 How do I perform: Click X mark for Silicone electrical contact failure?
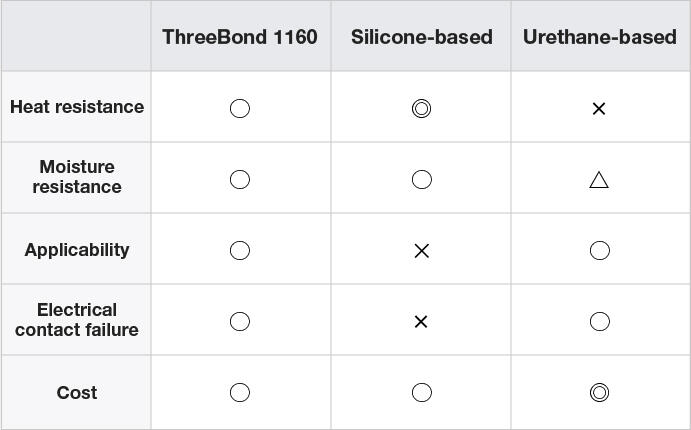(x=421, y=322)
